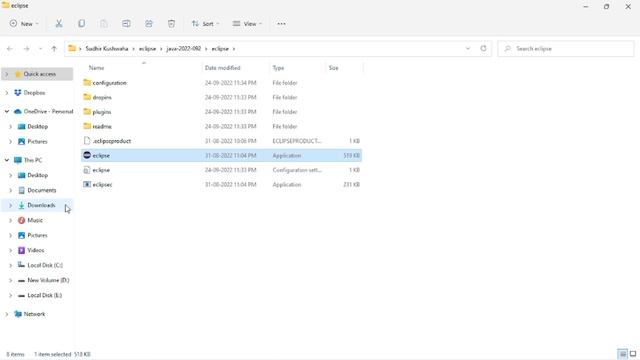Open the Sort dropdown
The width and height of the screenshot is (640, 360).
coord(205,24)
